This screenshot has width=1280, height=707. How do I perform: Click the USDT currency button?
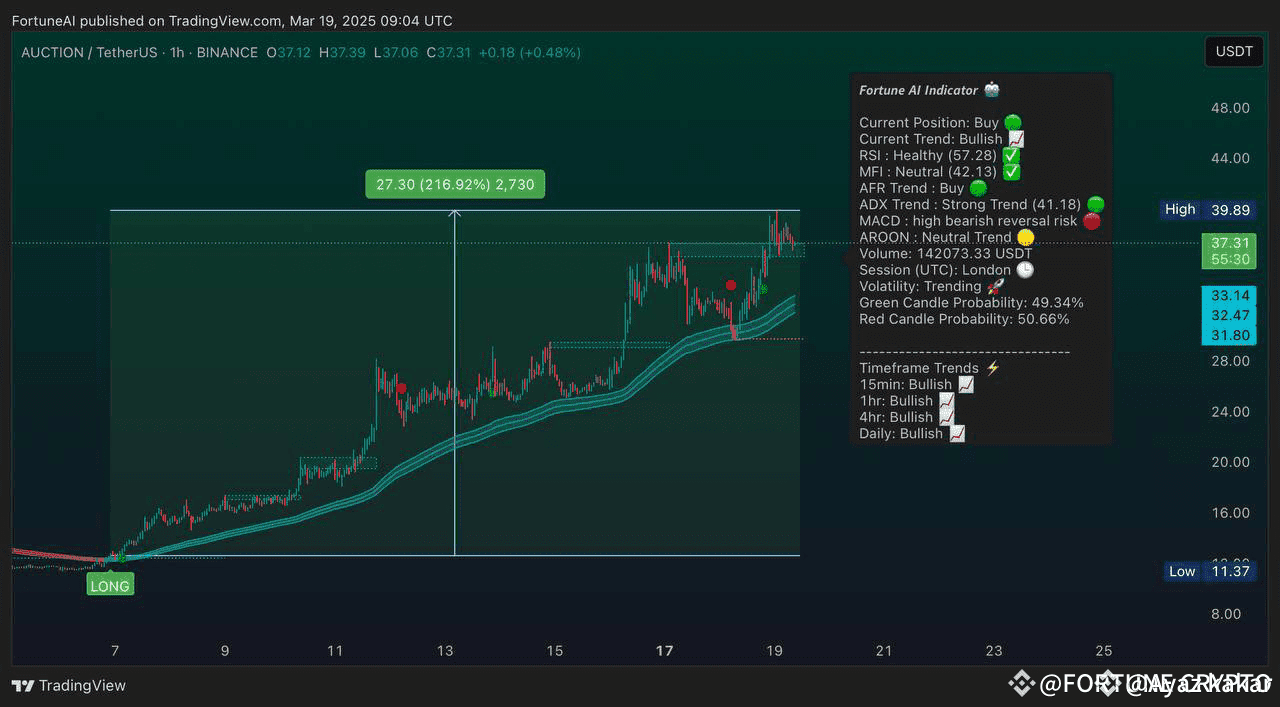tap(1234, 52)
